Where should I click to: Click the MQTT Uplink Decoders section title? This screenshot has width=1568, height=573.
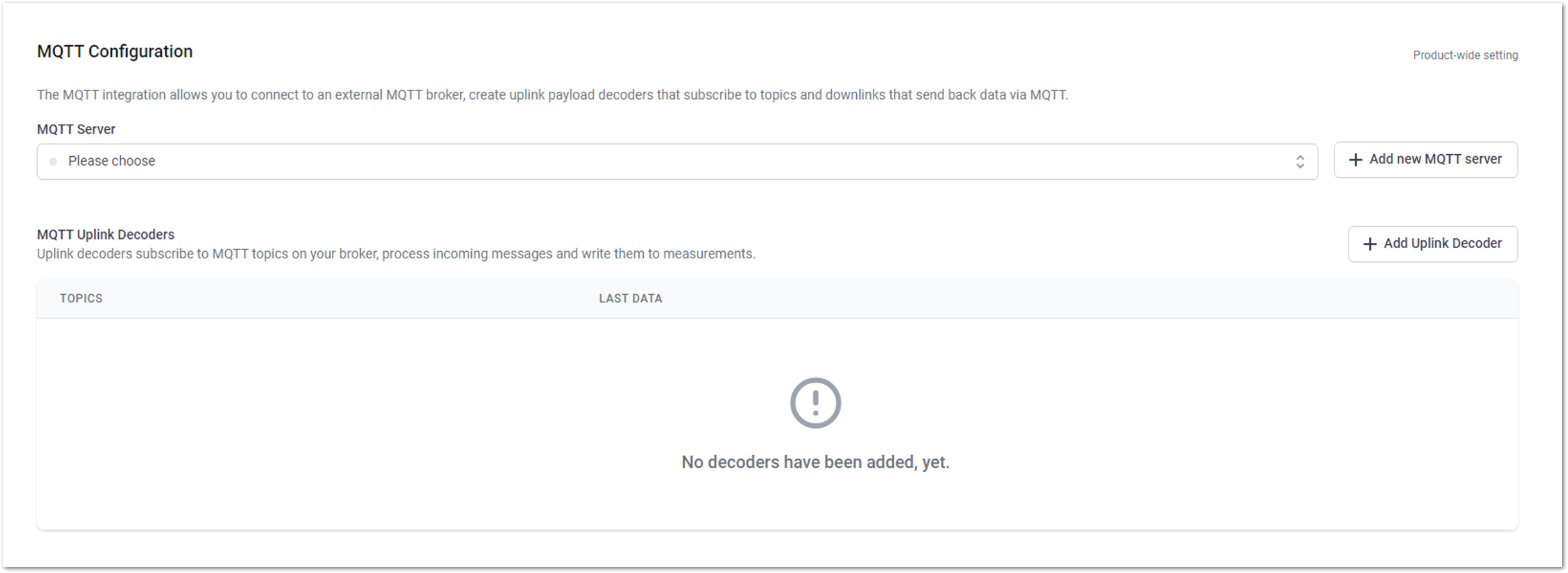pos(106,234)
